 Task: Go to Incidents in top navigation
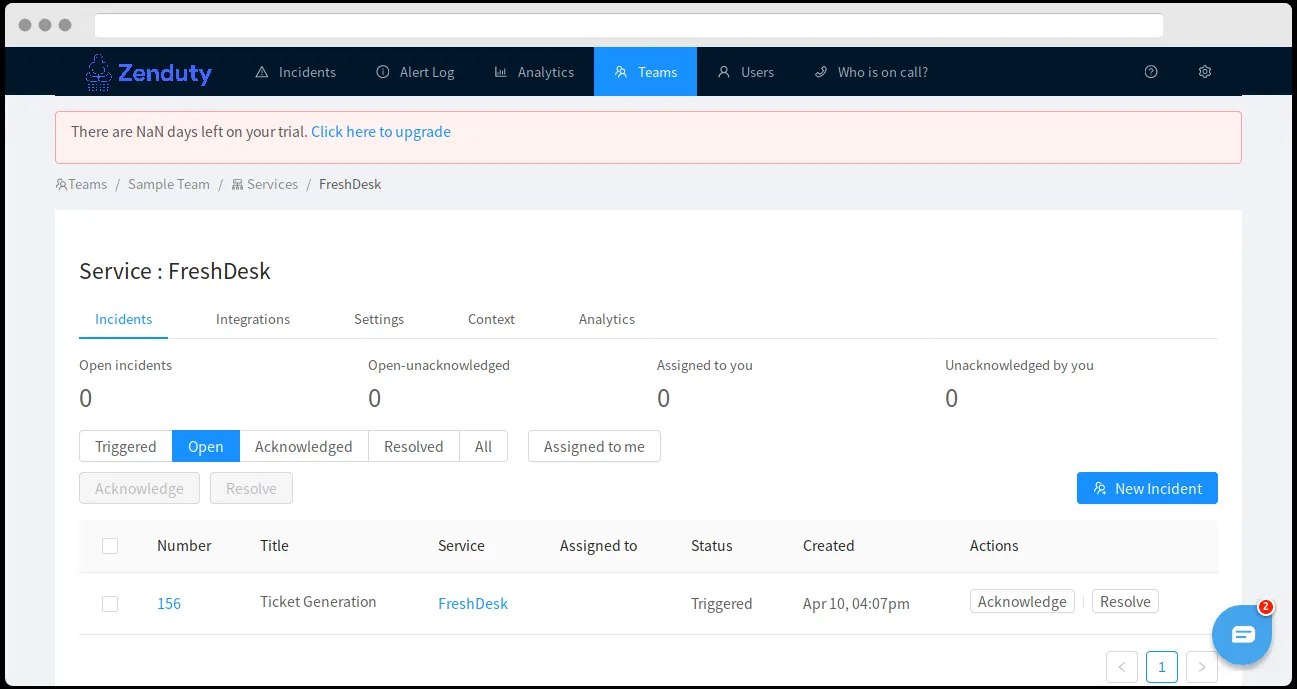[296, 72]
